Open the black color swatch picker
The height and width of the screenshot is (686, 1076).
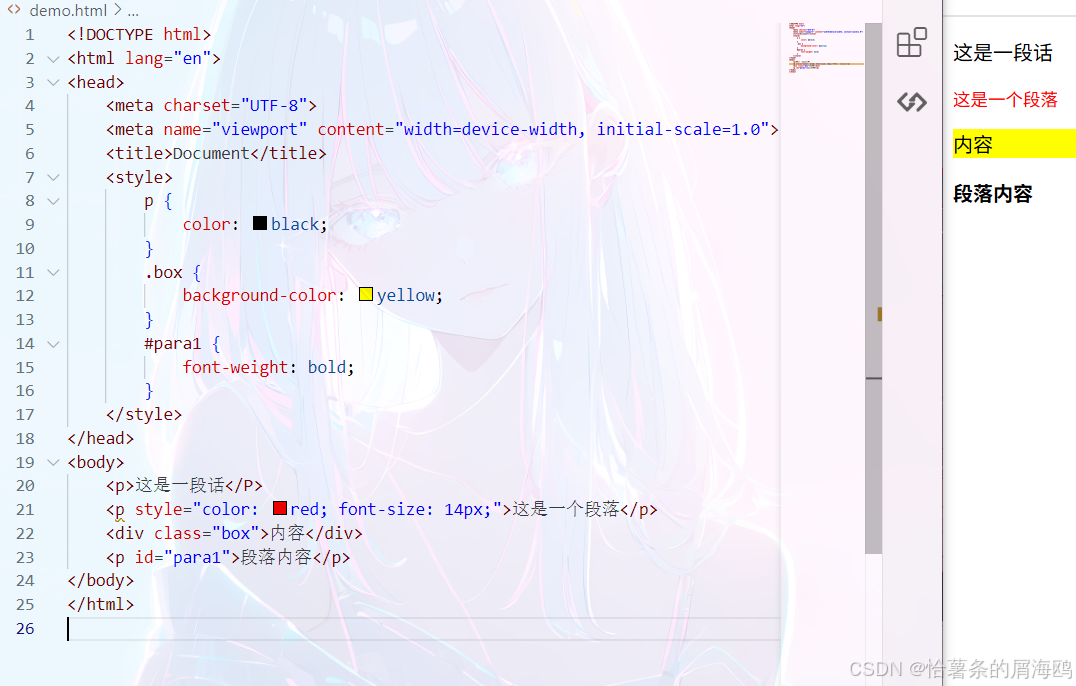click(x=259, y=223)
